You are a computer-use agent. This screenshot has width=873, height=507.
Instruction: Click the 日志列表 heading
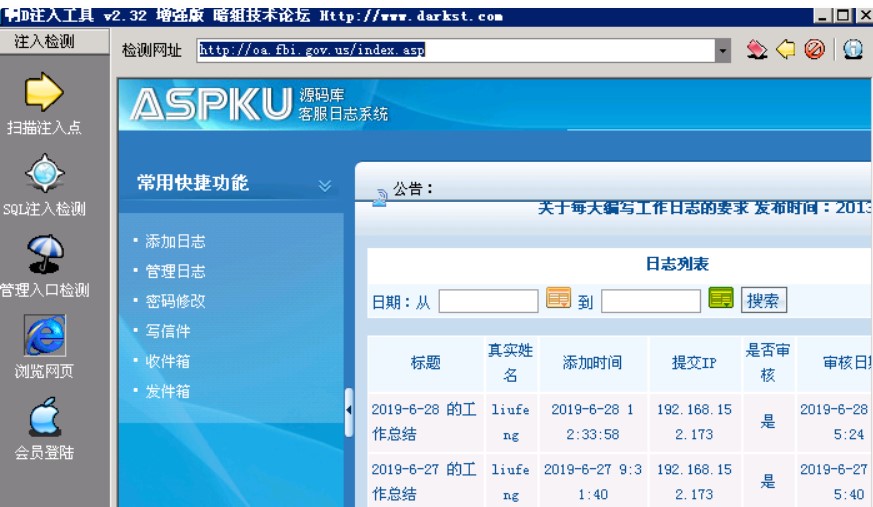click(677, 264)
